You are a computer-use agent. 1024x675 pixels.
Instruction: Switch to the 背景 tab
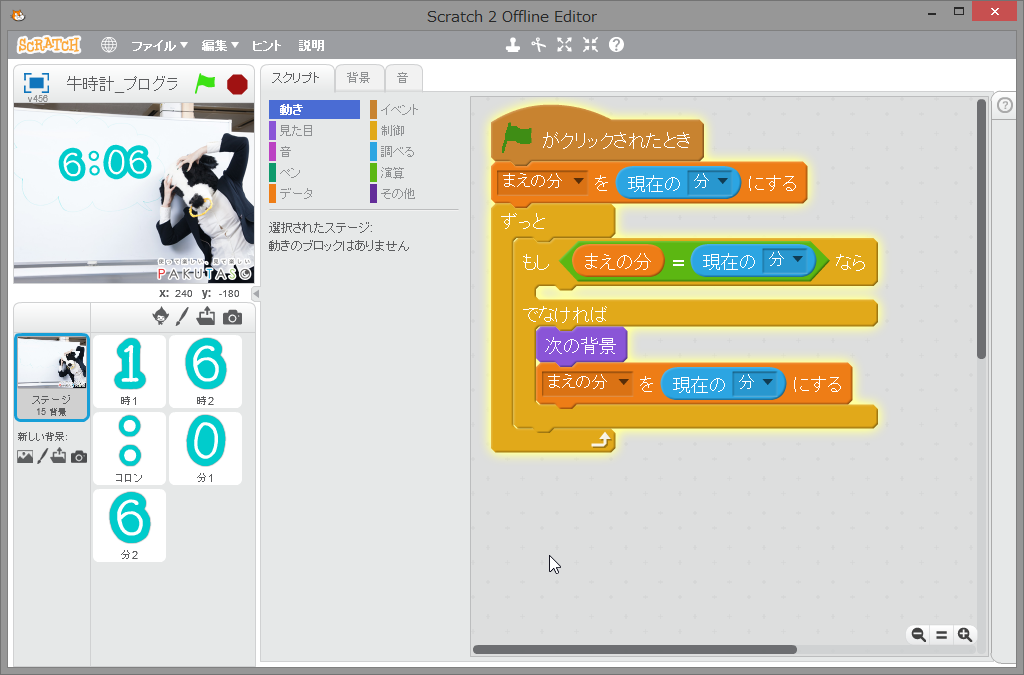tap(358, 78)
